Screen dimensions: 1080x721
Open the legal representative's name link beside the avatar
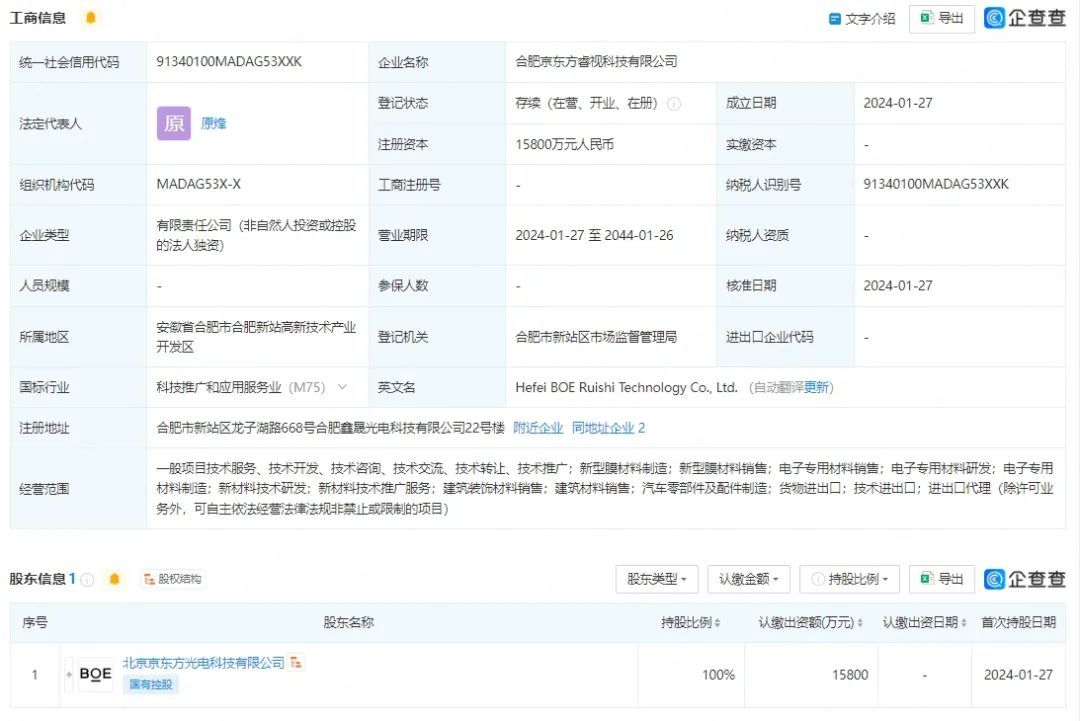pos(214,123)
